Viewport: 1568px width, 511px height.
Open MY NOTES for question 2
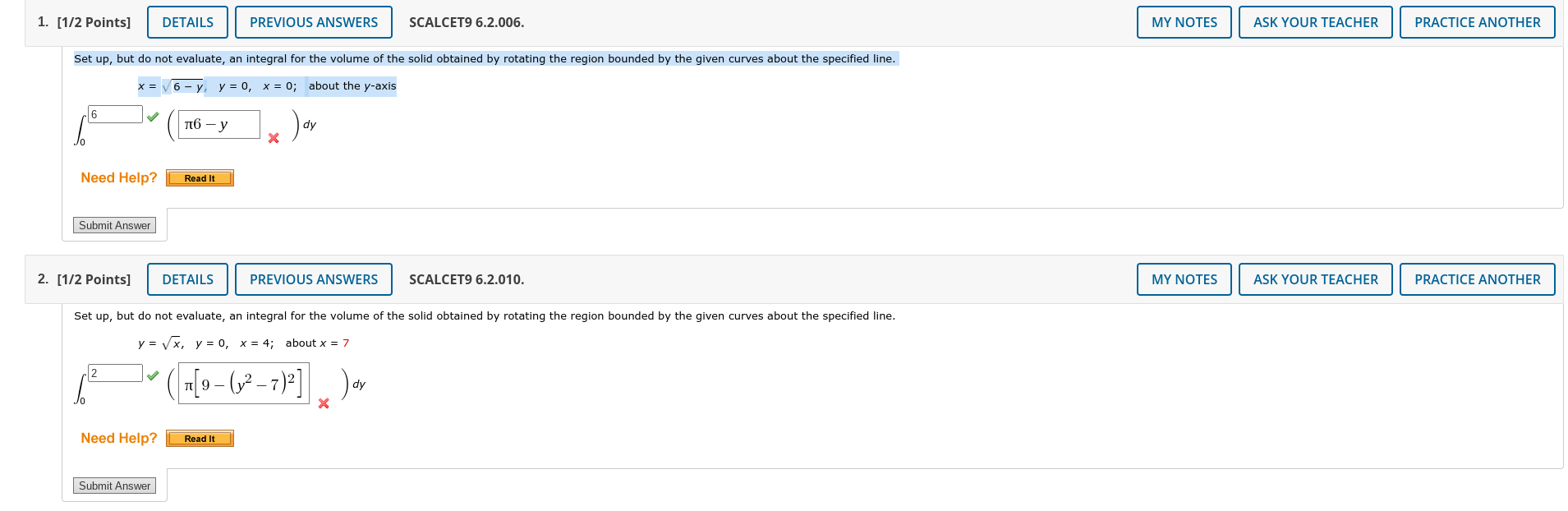tap(1184, 279)
